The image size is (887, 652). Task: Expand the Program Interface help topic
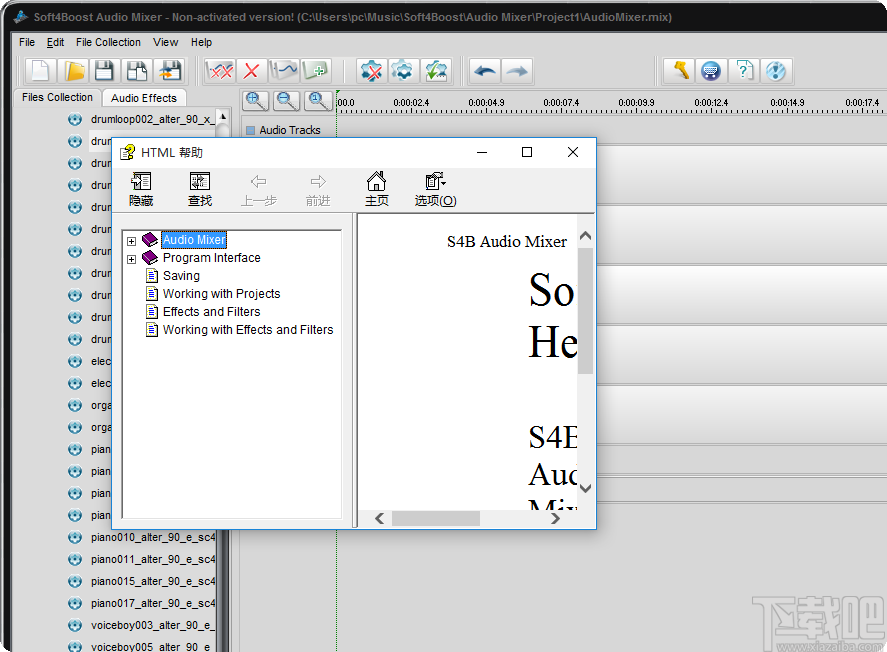tap(131, 258)
